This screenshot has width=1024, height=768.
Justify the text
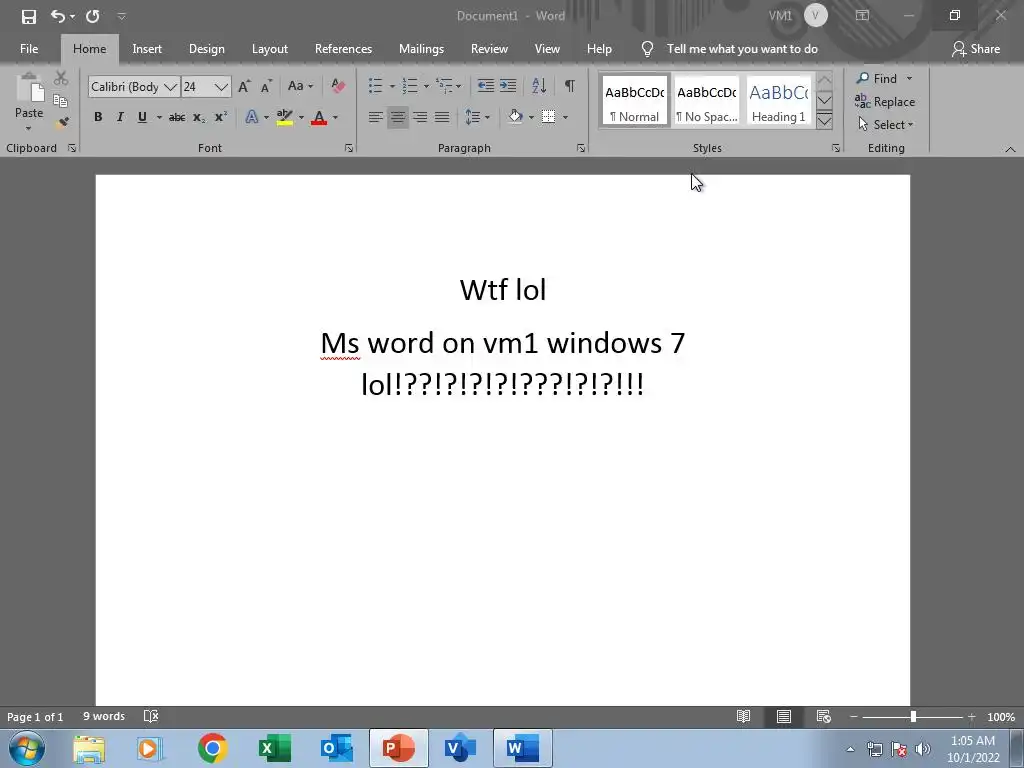[x=442, y=118]
